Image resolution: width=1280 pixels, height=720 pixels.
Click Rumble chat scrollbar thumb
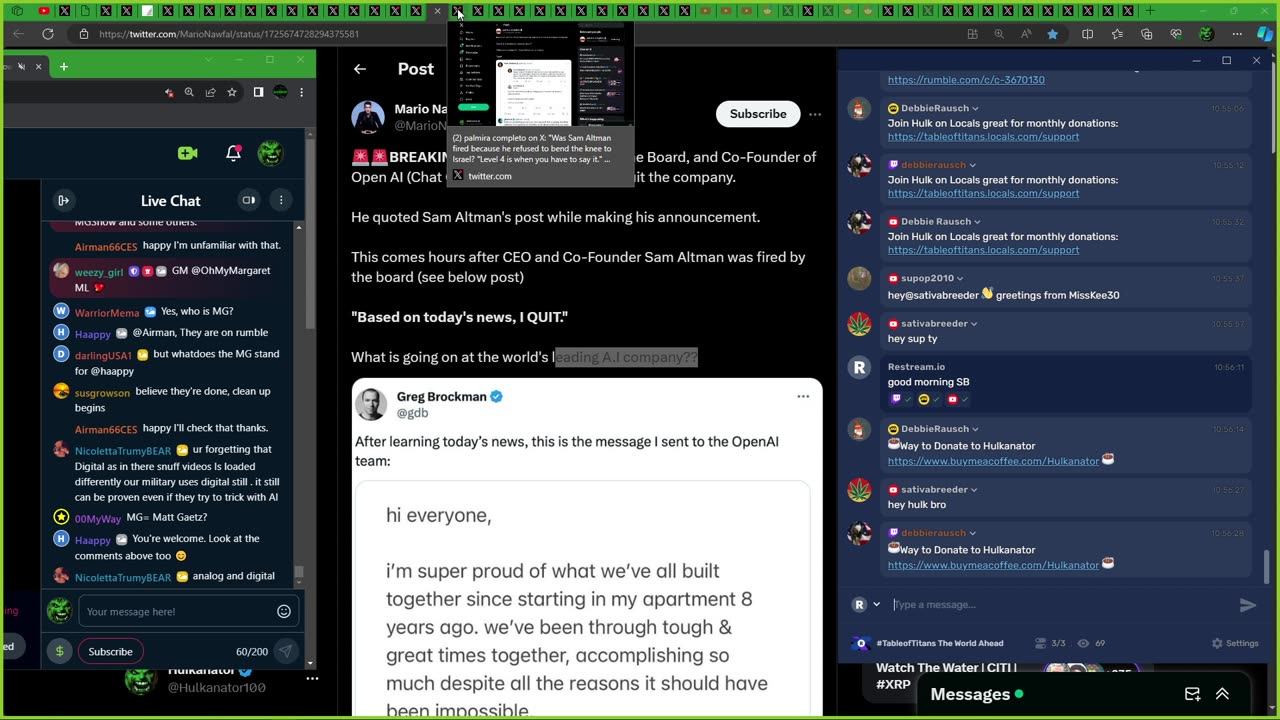[298, 574]
